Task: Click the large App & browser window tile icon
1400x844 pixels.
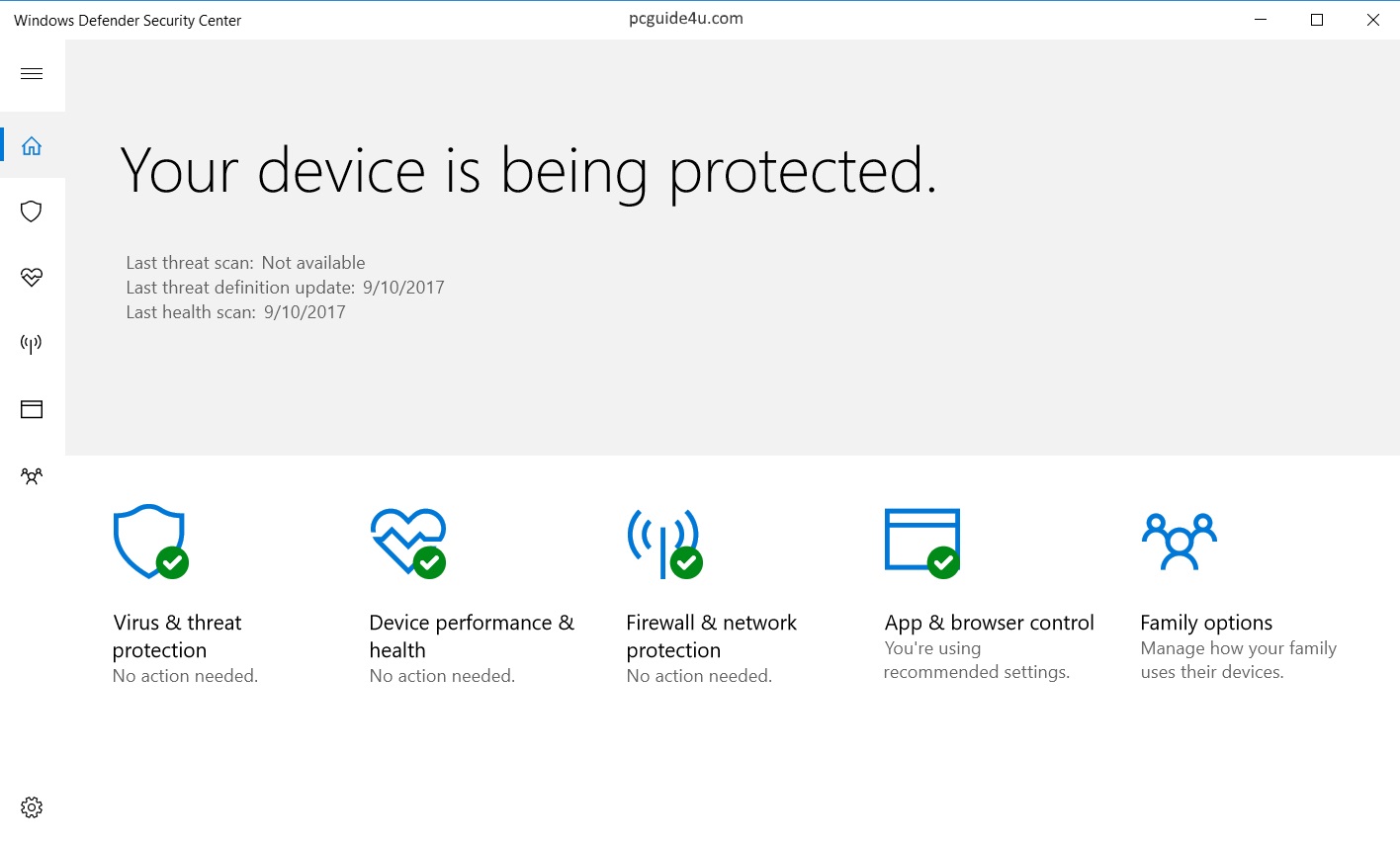Action: (x=921, y=540)
